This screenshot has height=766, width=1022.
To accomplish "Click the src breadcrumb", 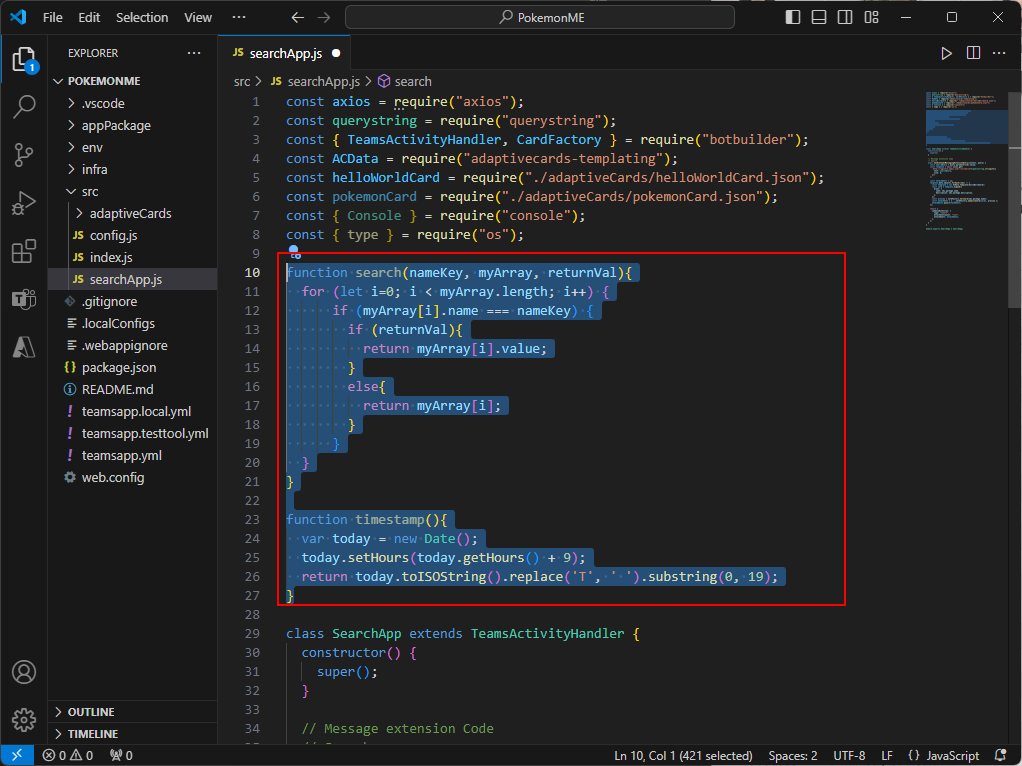I will pyautogui.click(x=242, y=81).
